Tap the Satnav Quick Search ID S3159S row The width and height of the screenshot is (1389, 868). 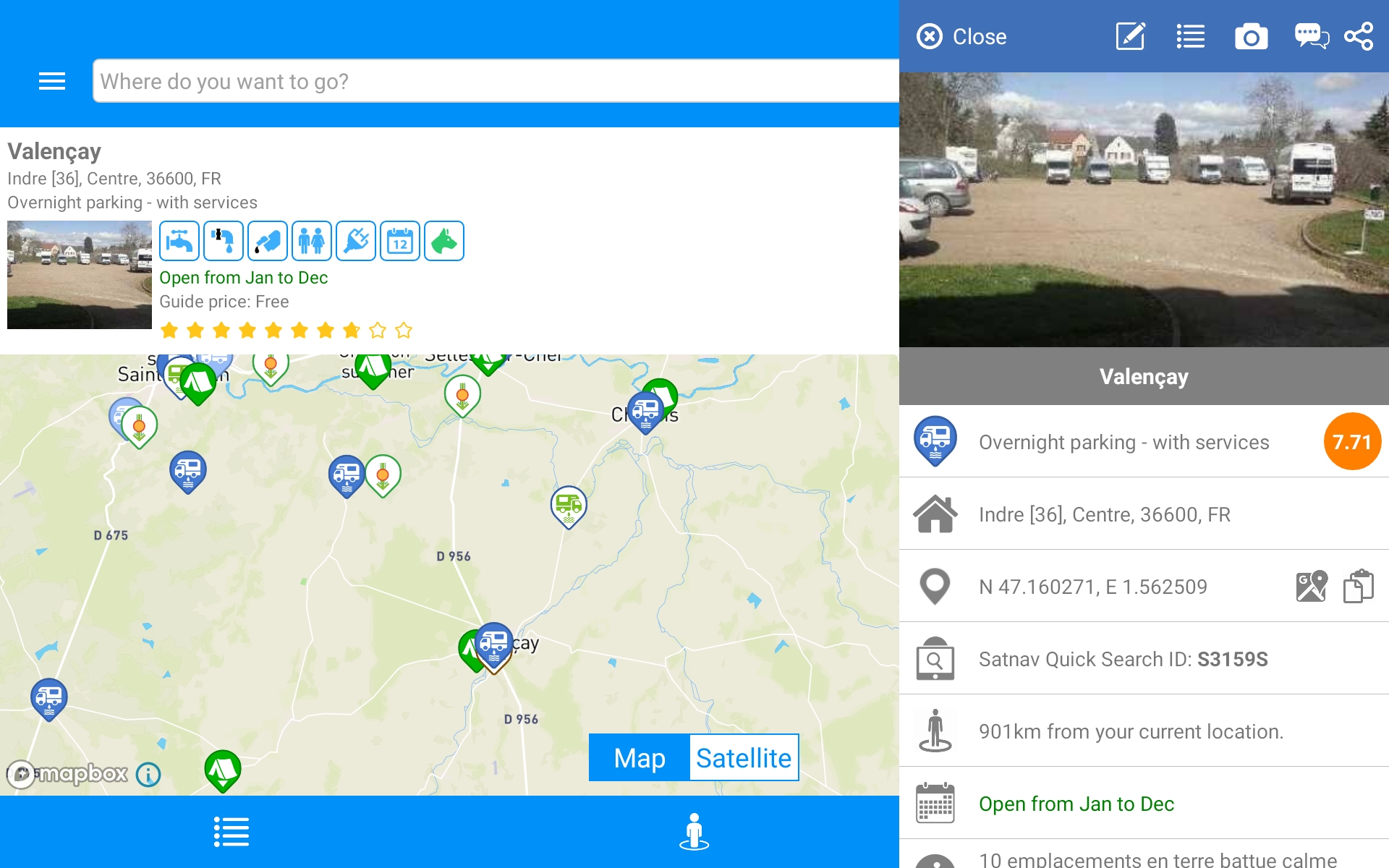[1144, 658]
